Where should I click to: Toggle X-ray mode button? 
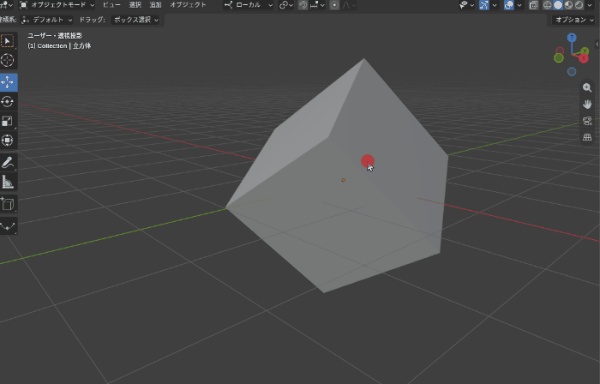coord(533,5)
